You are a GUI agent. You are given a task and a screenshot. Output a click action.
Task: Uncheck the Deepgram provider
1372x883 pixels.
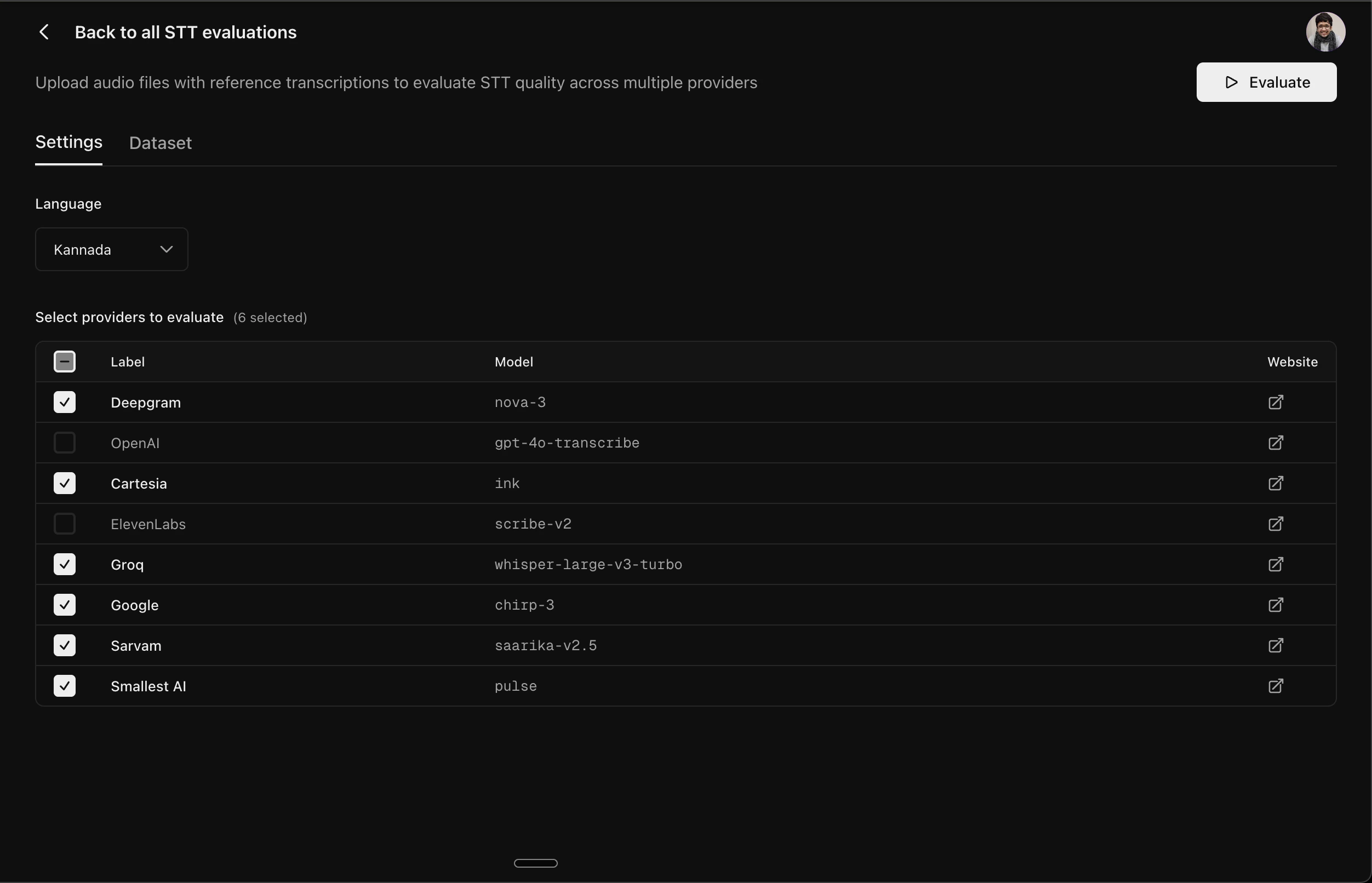[x=64, y=402]
